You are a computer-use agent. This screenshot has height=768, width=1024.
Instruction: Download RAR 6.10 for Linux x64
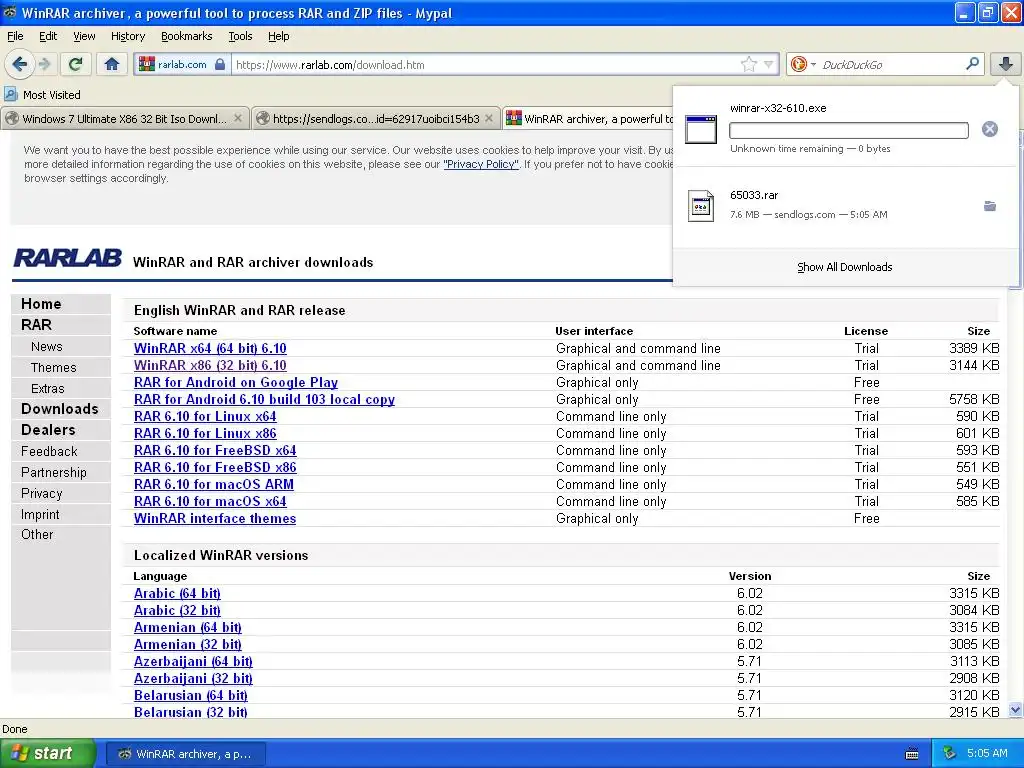[x=205, y=416]
